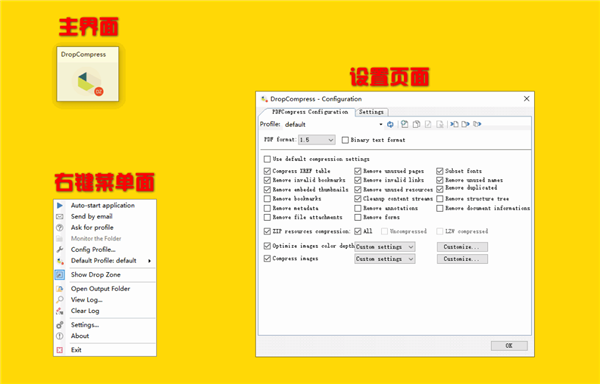Click Customize button for color depth
Image resolution: width=600 pixels, height=384 pixels.
pyautogui.click(x=462, y=247)
